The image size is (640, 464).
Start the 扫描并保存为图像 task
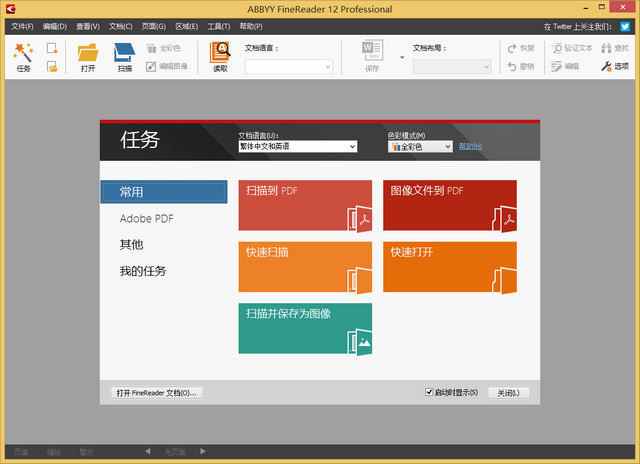click(305, 329)
